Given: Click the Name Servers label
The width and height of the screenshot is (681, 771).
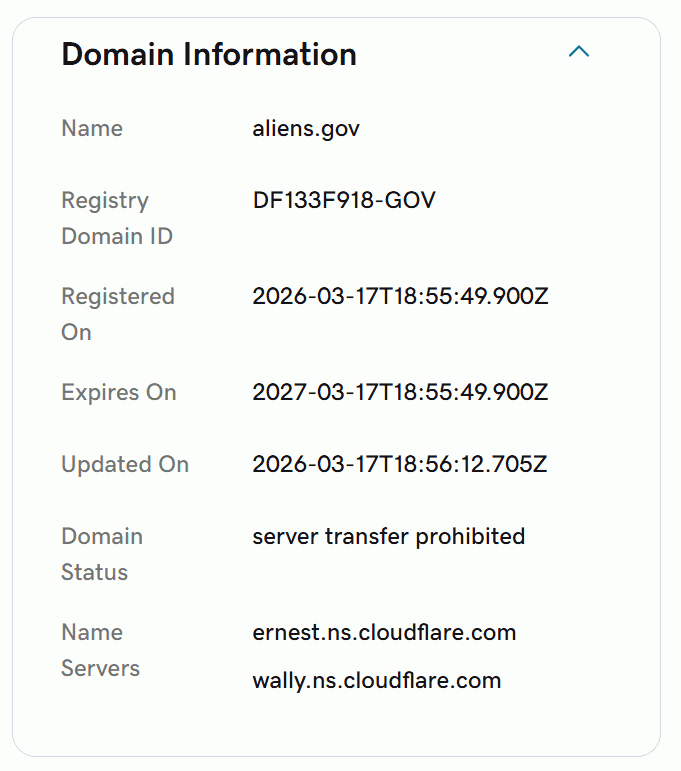Looking at the screenshot, I should click(100, 650).
